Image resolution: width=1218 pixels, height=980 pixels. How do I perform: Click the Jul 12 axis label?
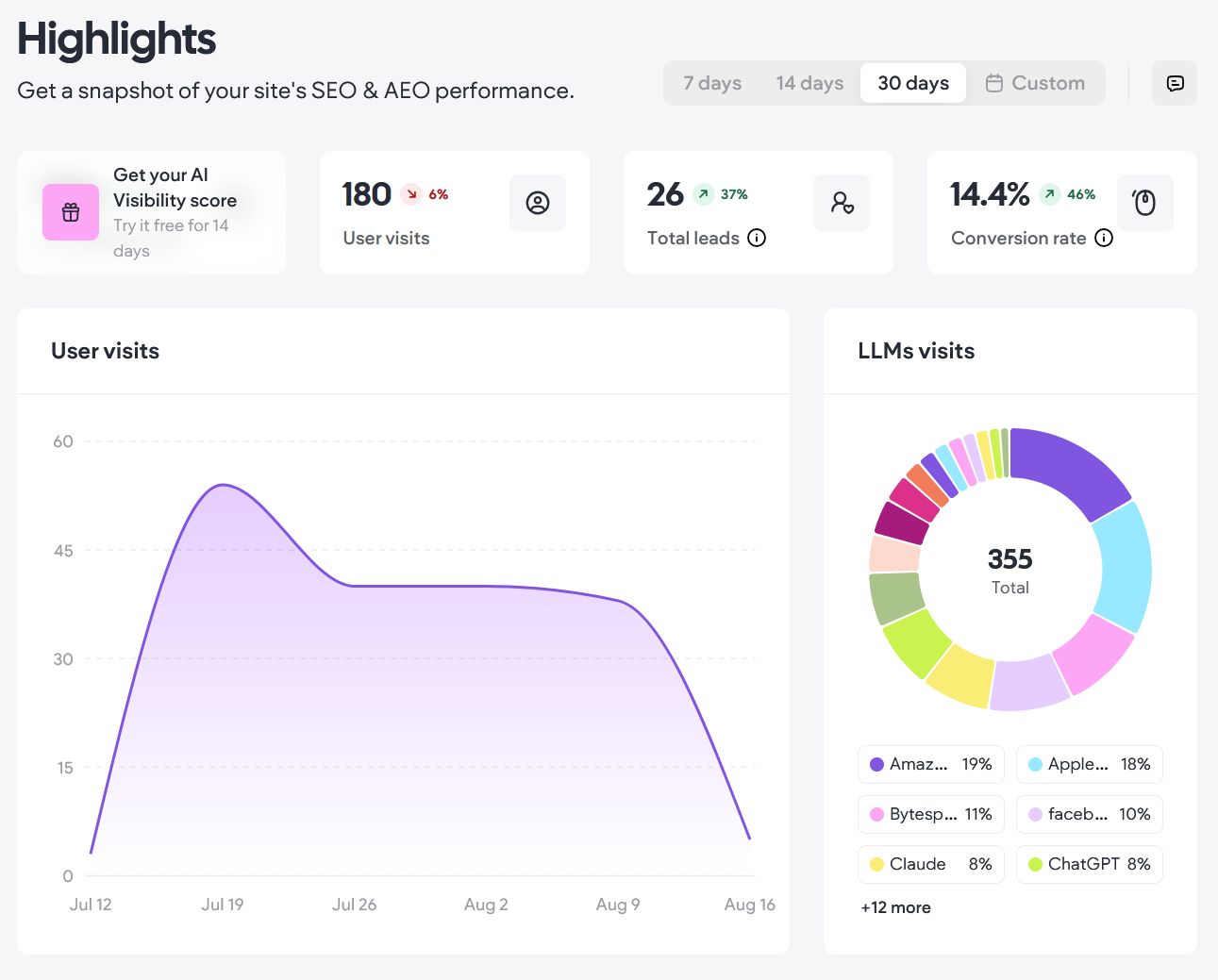point(91,905)
